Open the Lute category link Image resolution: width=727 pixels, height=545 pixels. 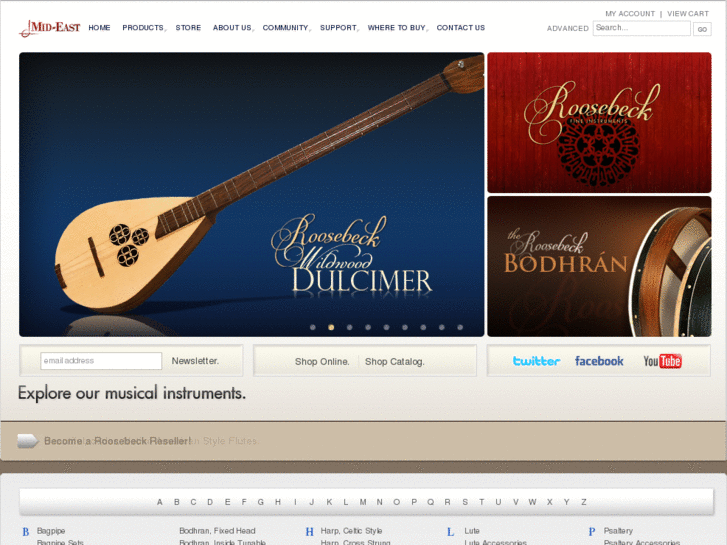click(472, 531)
